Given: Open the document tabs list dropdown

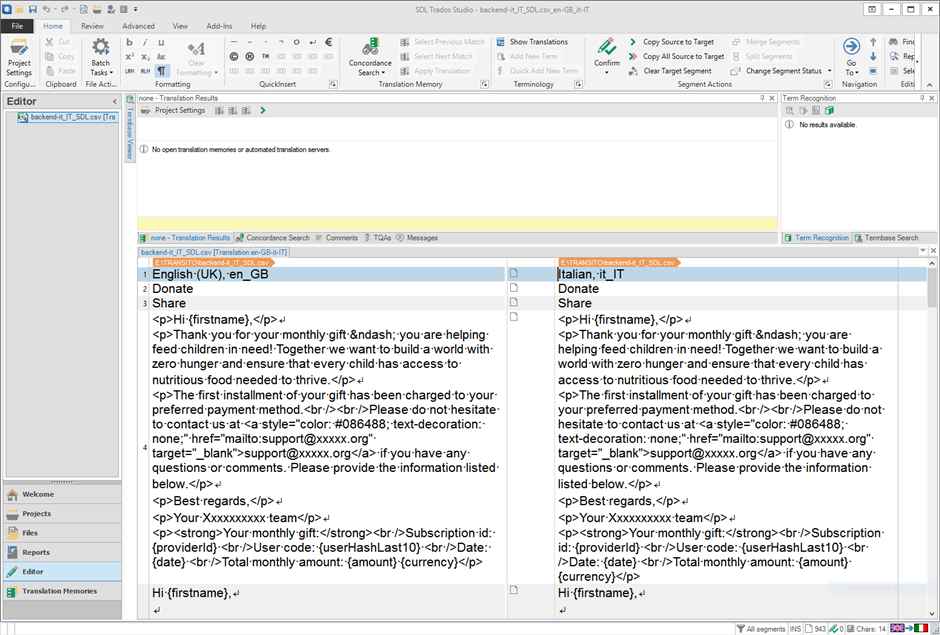Looking at the screenshot, I should pyautogui.click(x=923, y=251).
